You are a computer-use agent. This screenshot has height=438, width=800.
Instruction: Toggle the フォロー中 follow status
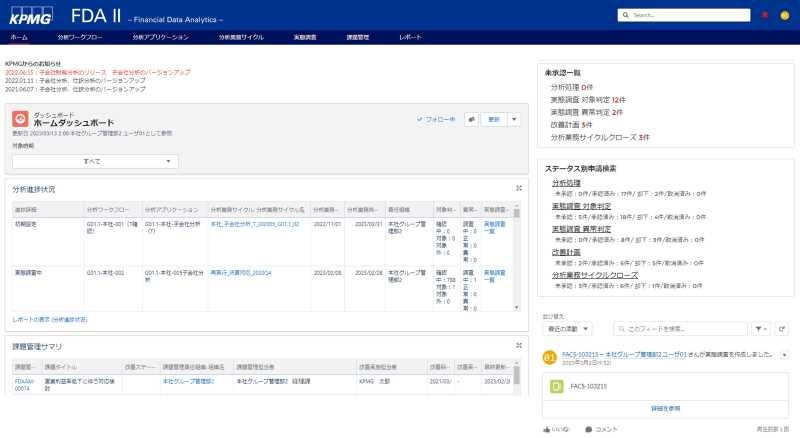[436, 119]
